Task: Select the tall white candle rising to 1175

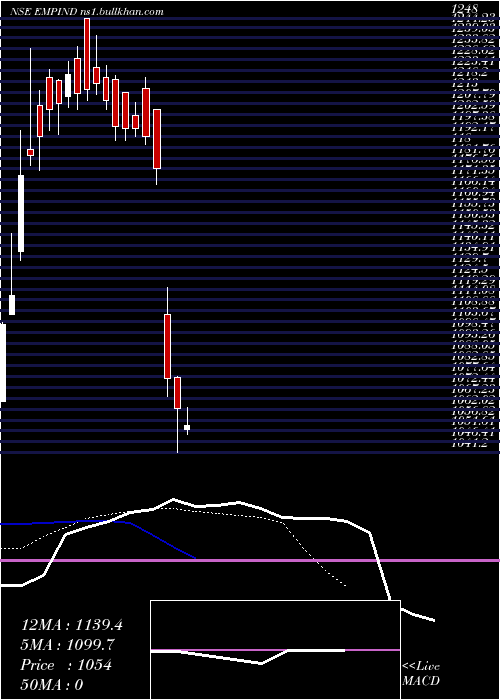Action: point(21,213)
